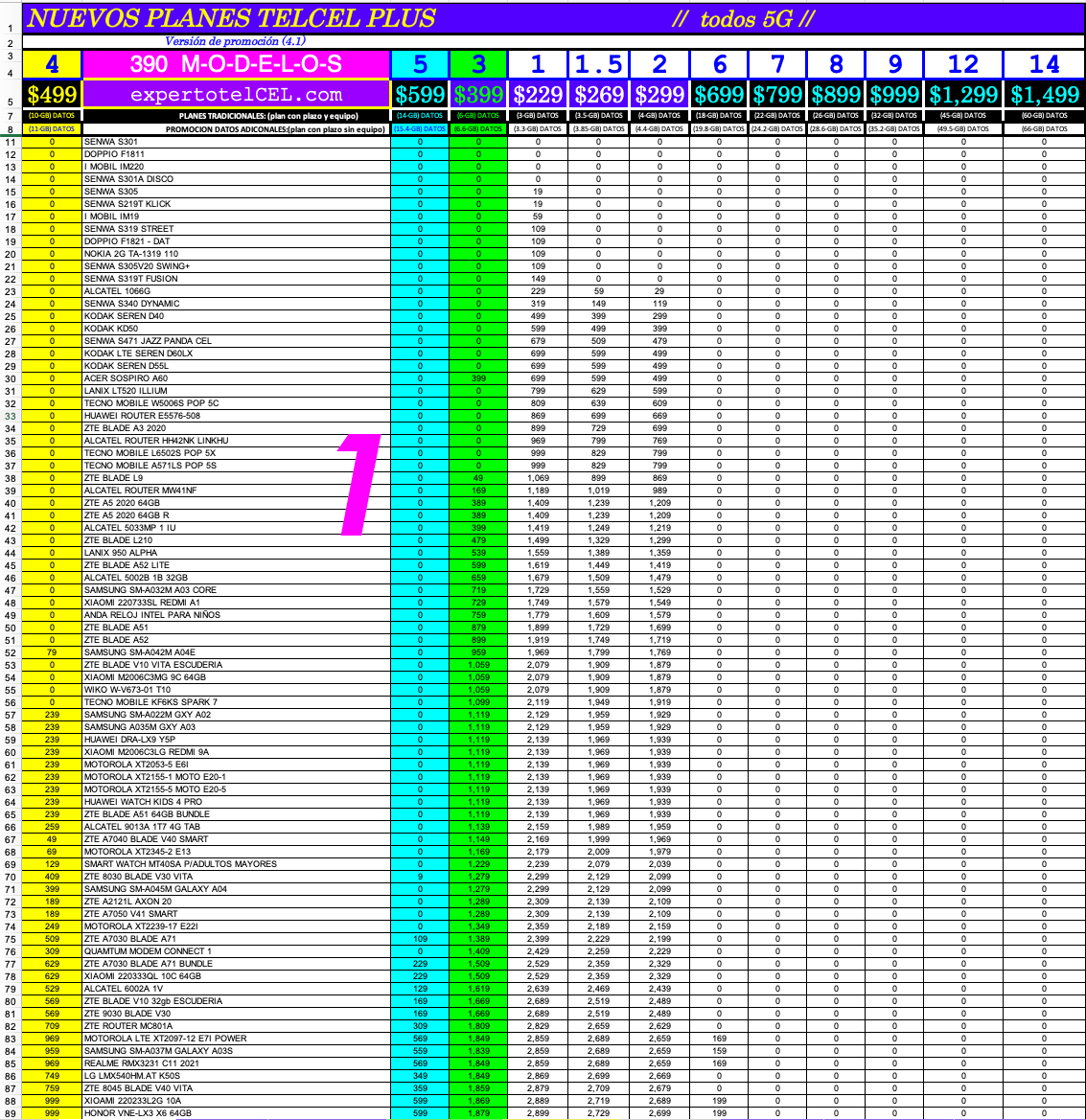1086x1120 pixels.
Task: Click the ZTE ROUTER MC801A cell
Action: coord(236,1026)
